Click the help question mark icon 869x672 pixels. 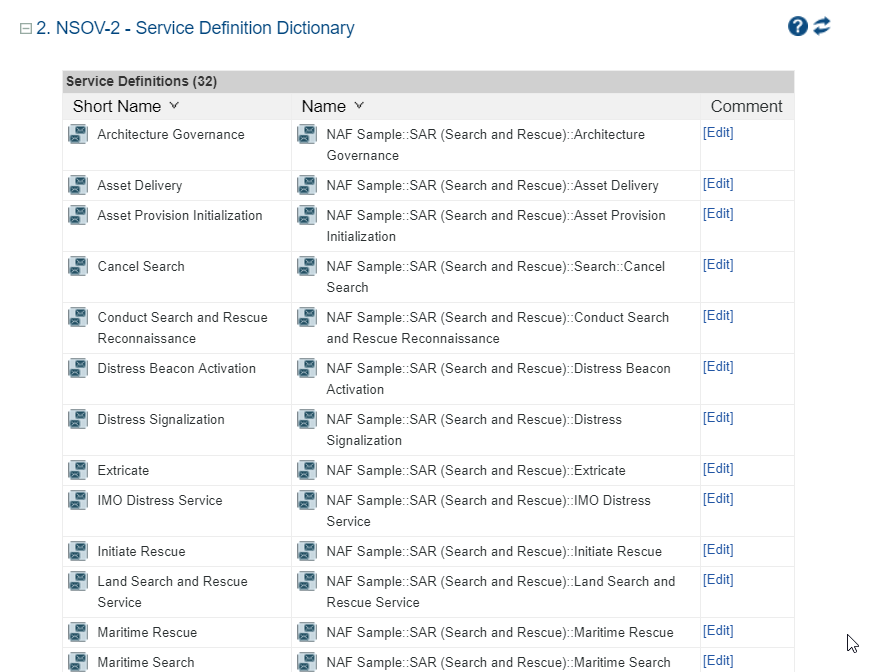(x=797, y=27)
